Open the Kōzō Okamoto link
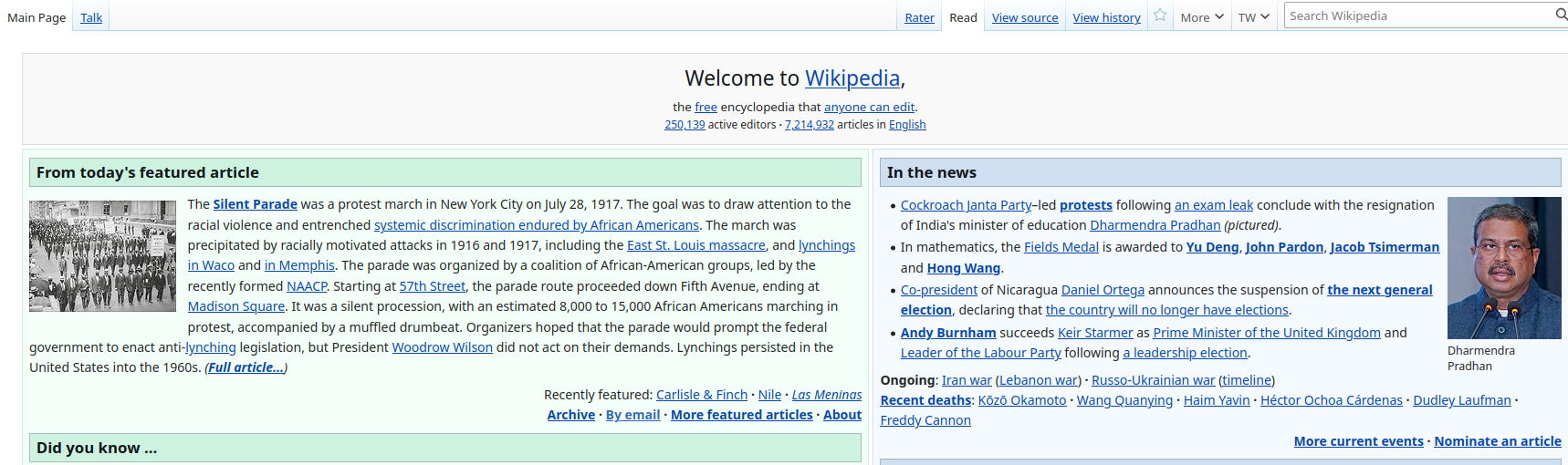 point(1022,400)
